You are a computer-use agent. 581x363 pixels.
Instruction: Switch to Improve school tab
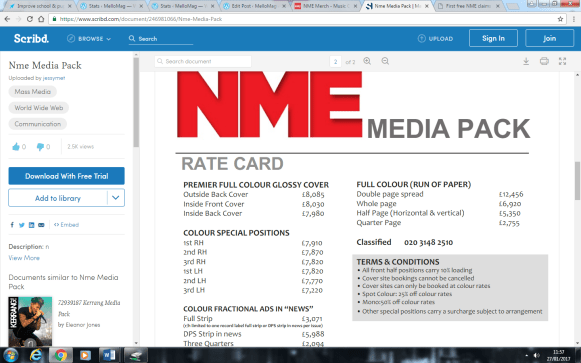[x=40, y=6]
